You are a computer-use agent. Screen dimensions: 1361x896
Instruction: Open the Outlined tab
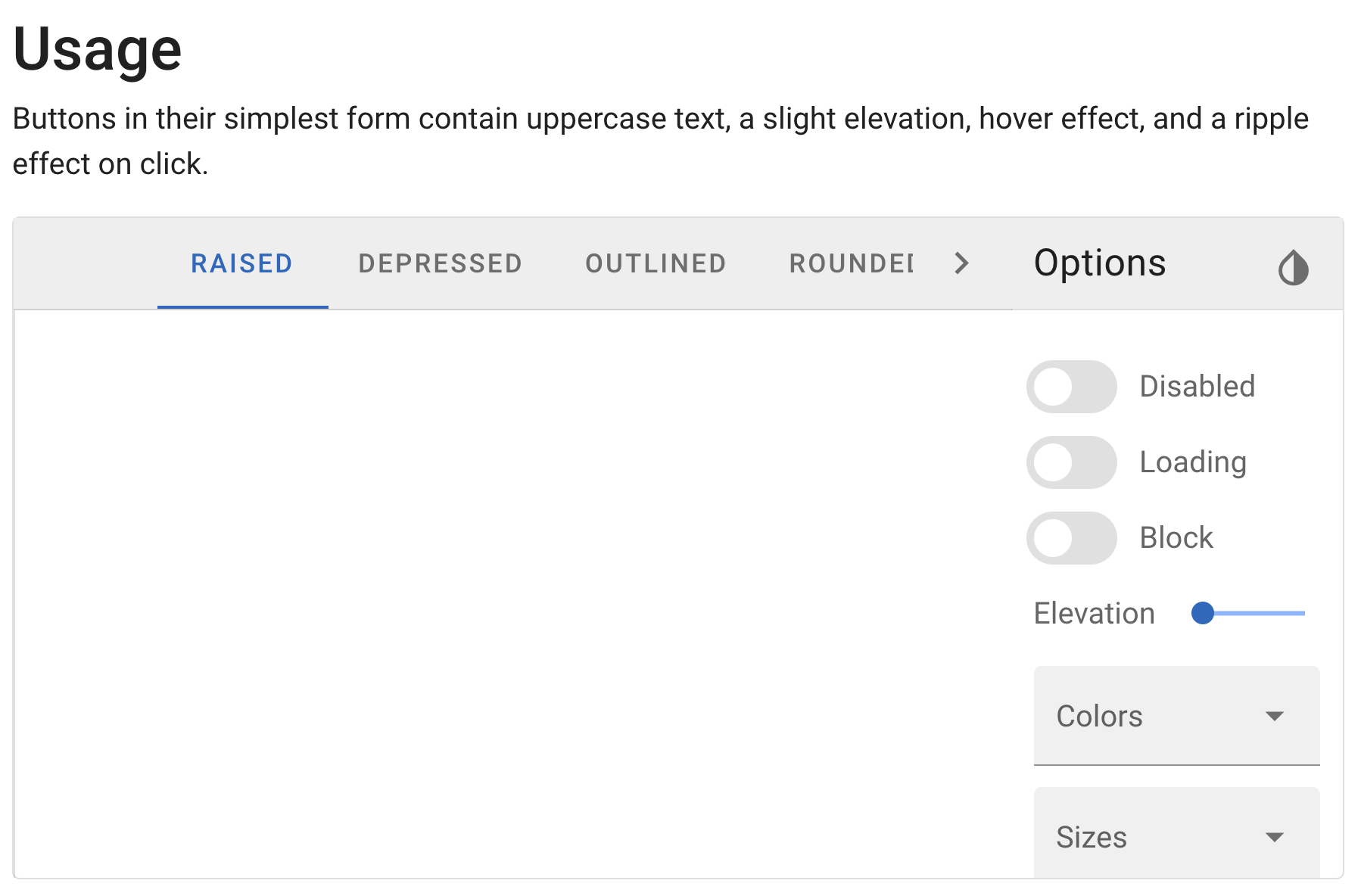coord(656,263)
